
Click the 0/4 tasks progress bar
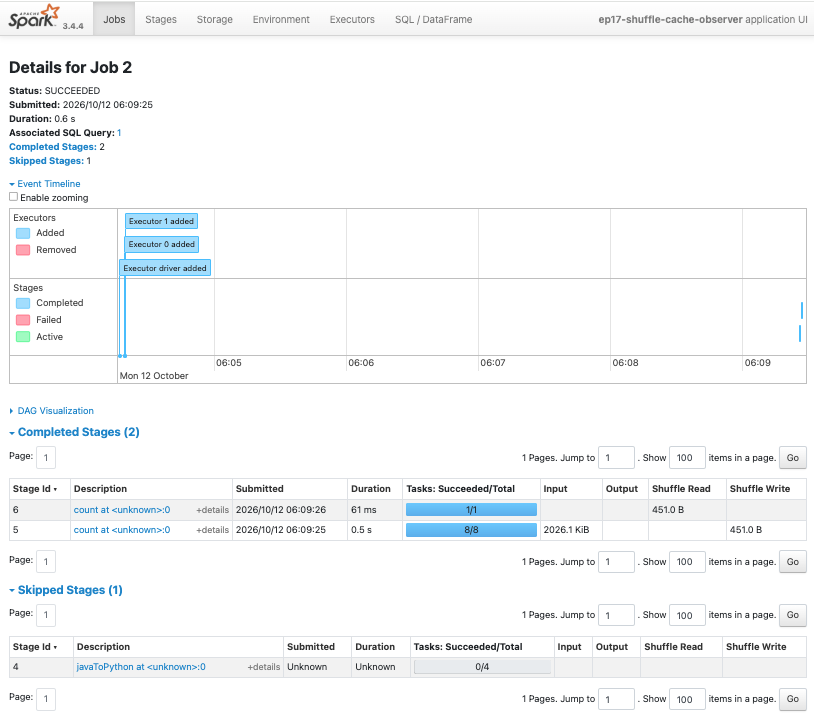482,667
